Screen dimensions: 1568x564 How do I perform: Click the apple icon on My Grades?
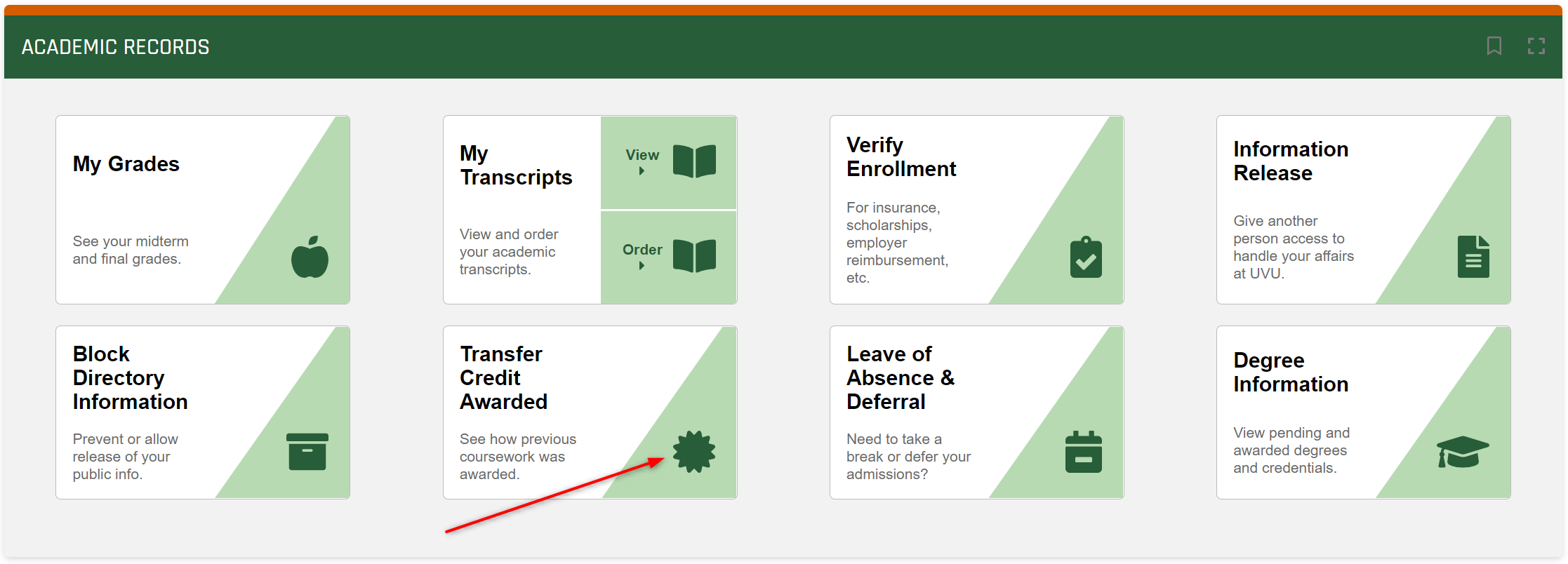310,257
